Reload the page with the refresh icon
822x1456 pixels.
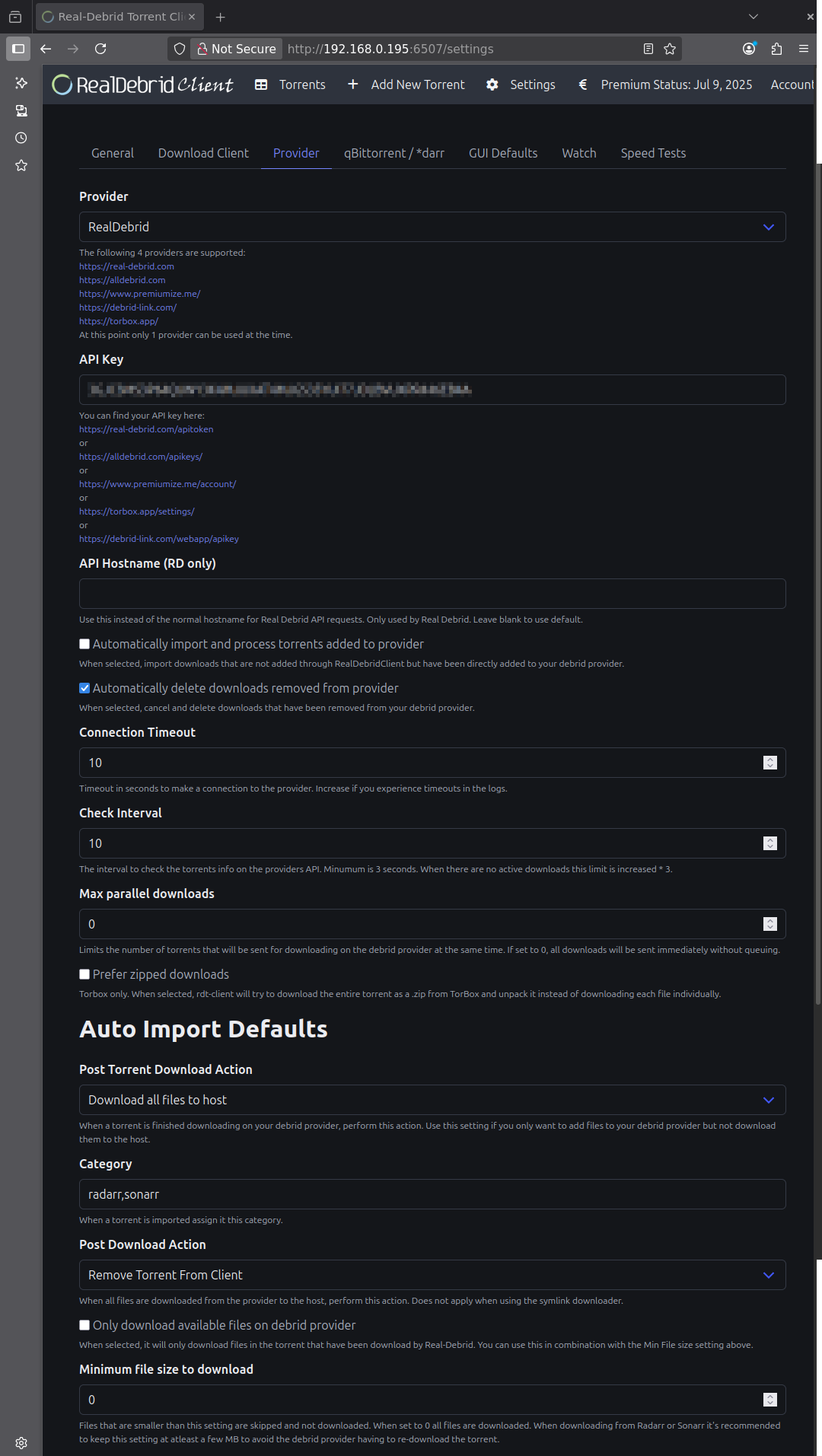click(100, 49)
